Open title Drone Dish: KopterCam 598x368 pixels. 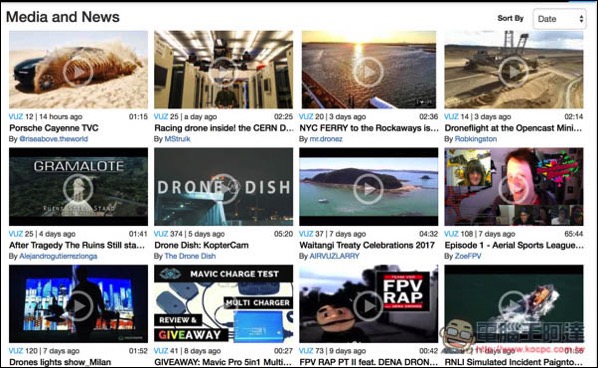(x=201, y=245)
